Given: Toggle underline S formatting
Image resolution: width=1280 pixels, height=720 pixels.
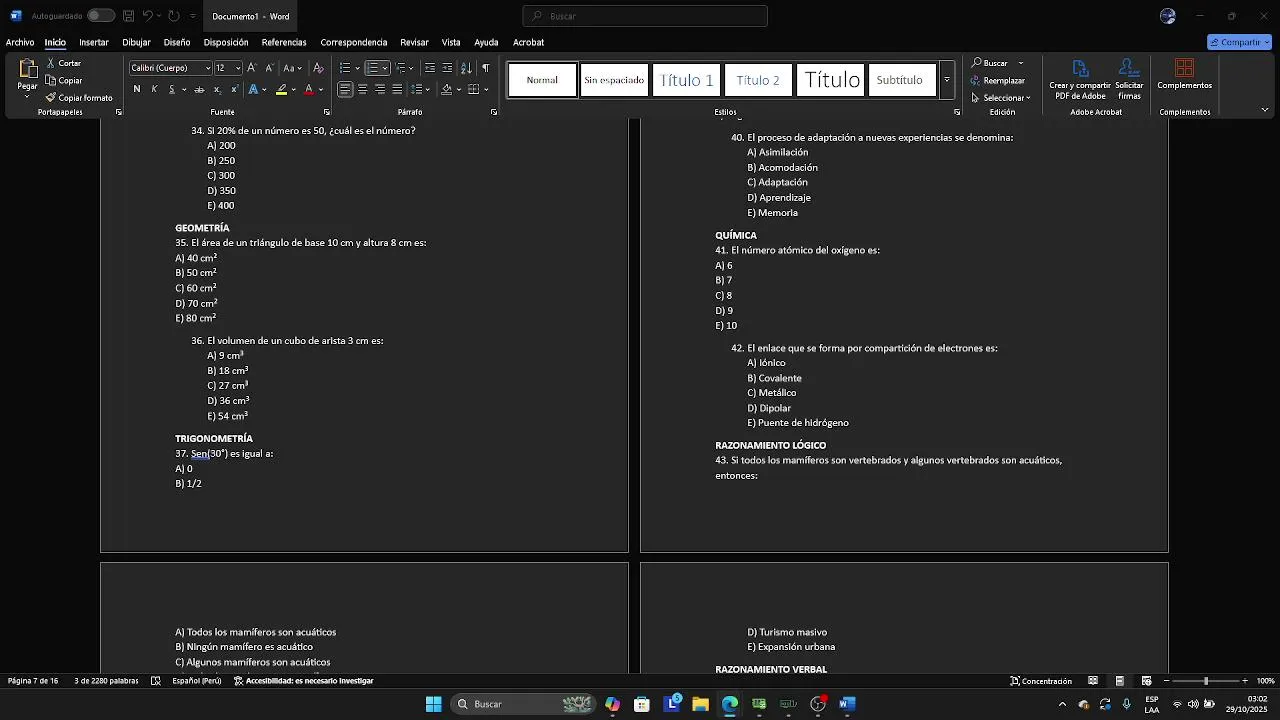Looking at the screenshot, I should pyautogui.click(x=171, y=89).
